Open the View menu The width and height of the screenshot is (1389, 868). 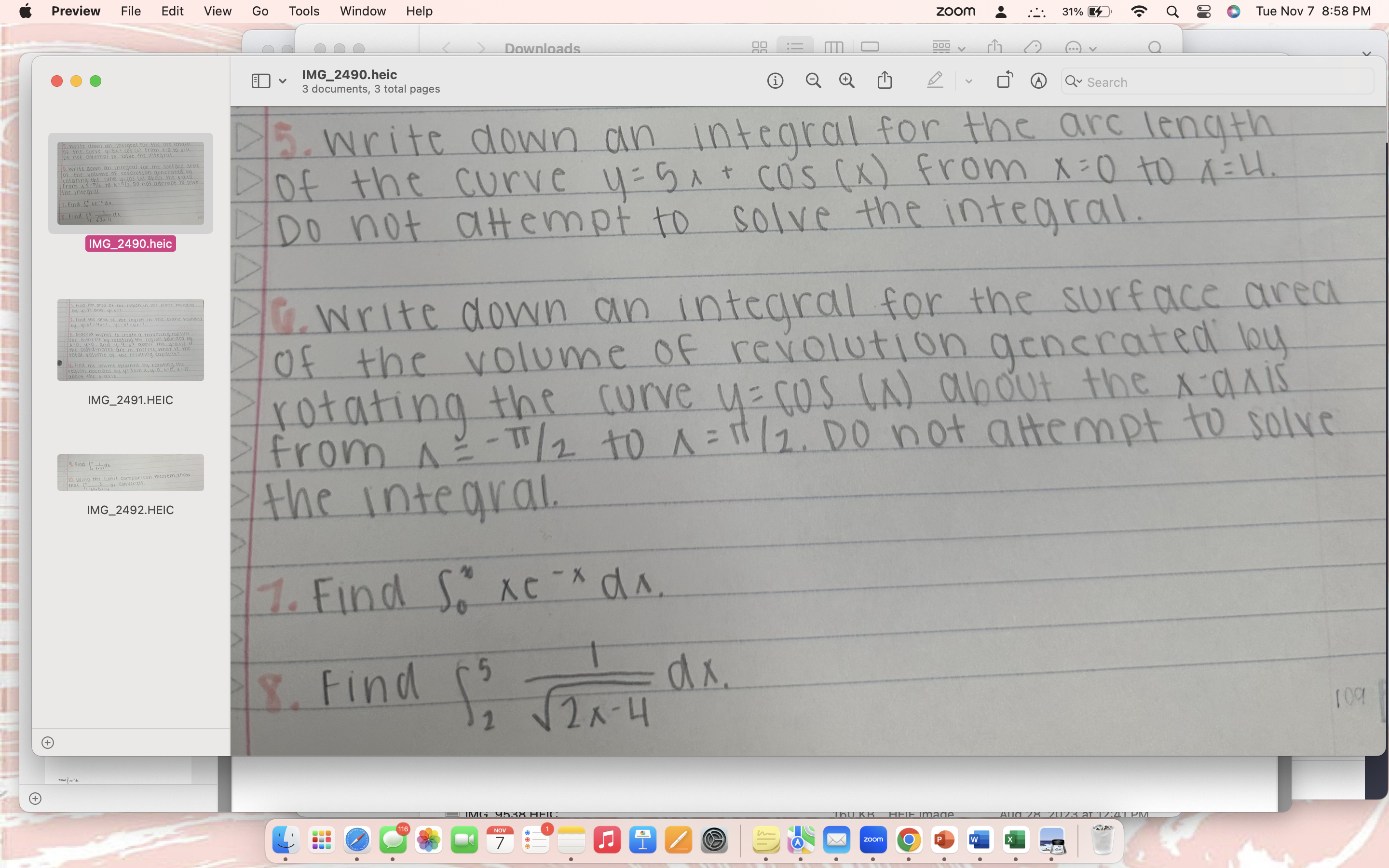(217, 12)
